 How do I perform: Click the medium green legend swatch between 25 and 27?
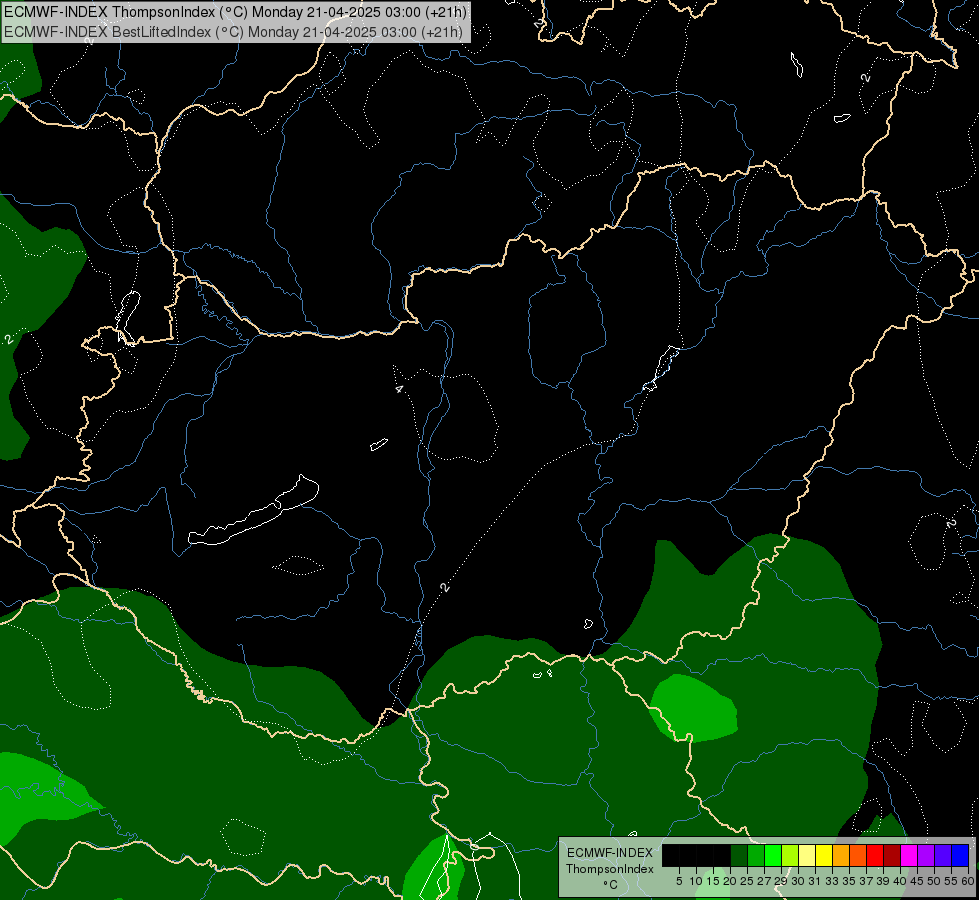click(x=756, y=855)
